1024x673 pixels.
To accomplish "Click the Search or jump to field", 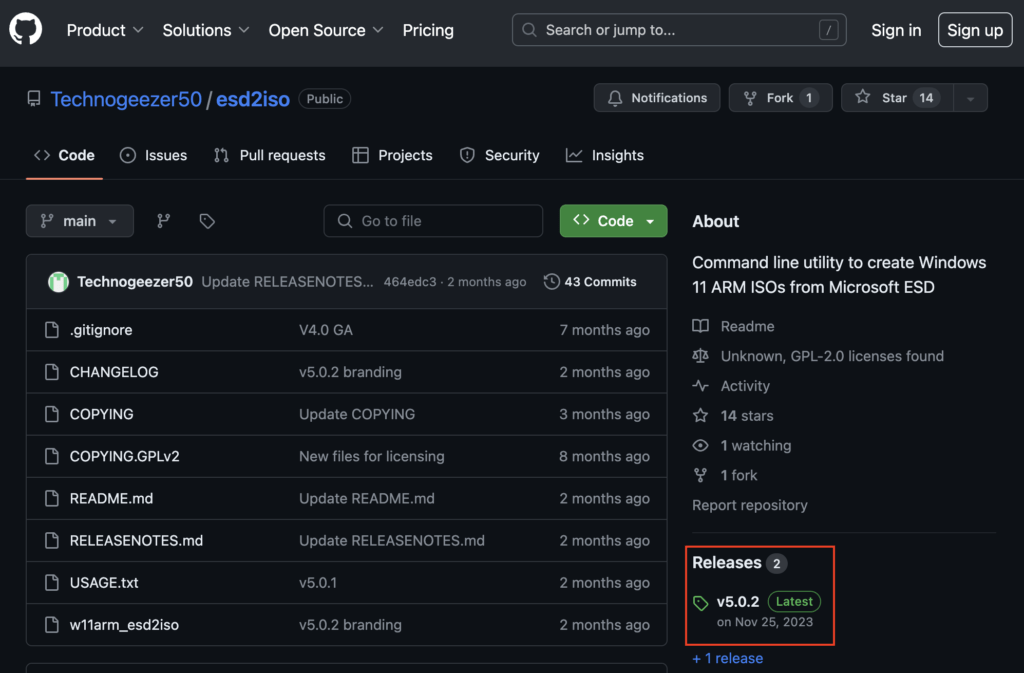I will [680, 30].
